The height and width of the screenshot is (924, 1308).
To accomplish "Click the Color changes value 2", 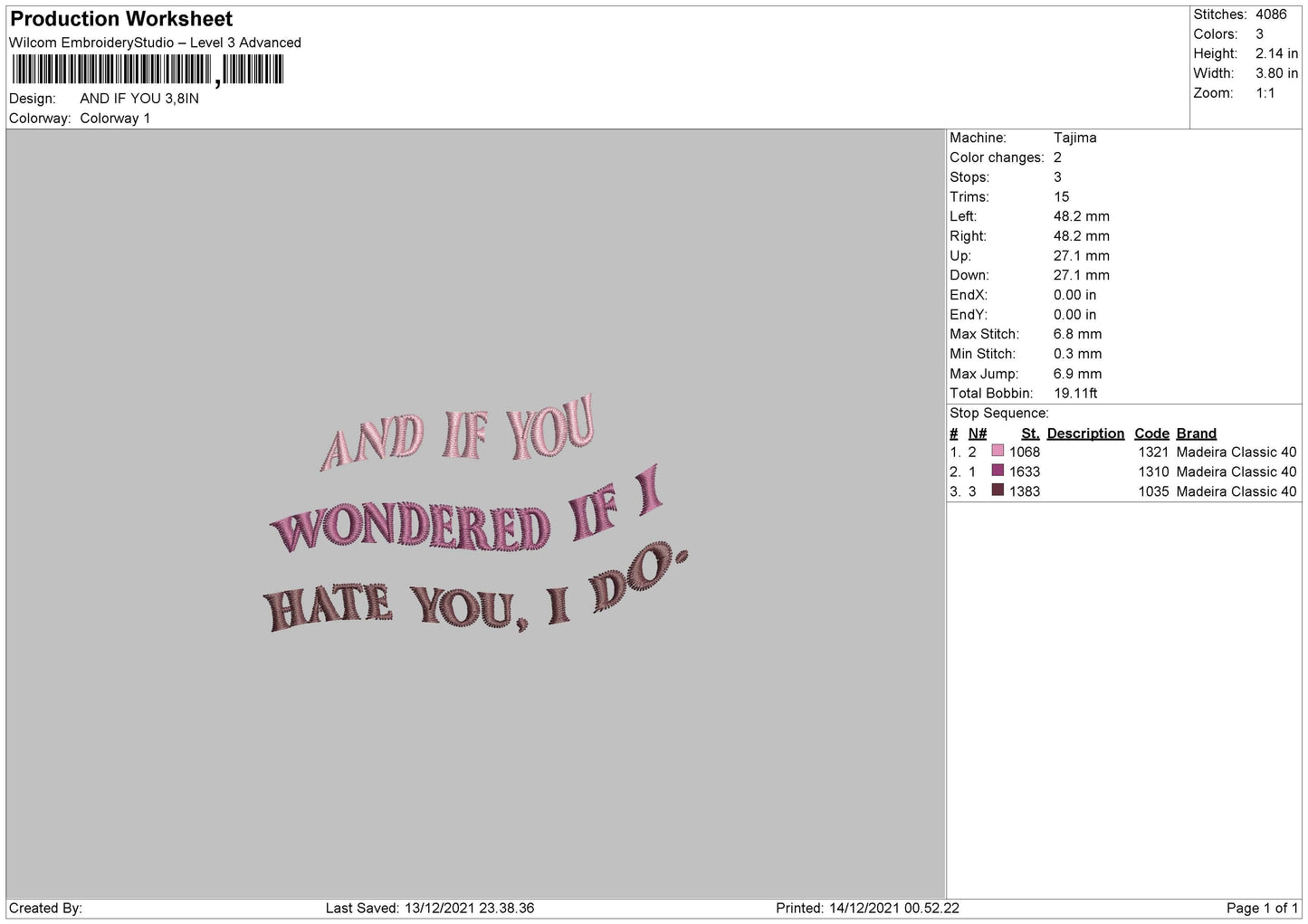I will coord(1057,157).
